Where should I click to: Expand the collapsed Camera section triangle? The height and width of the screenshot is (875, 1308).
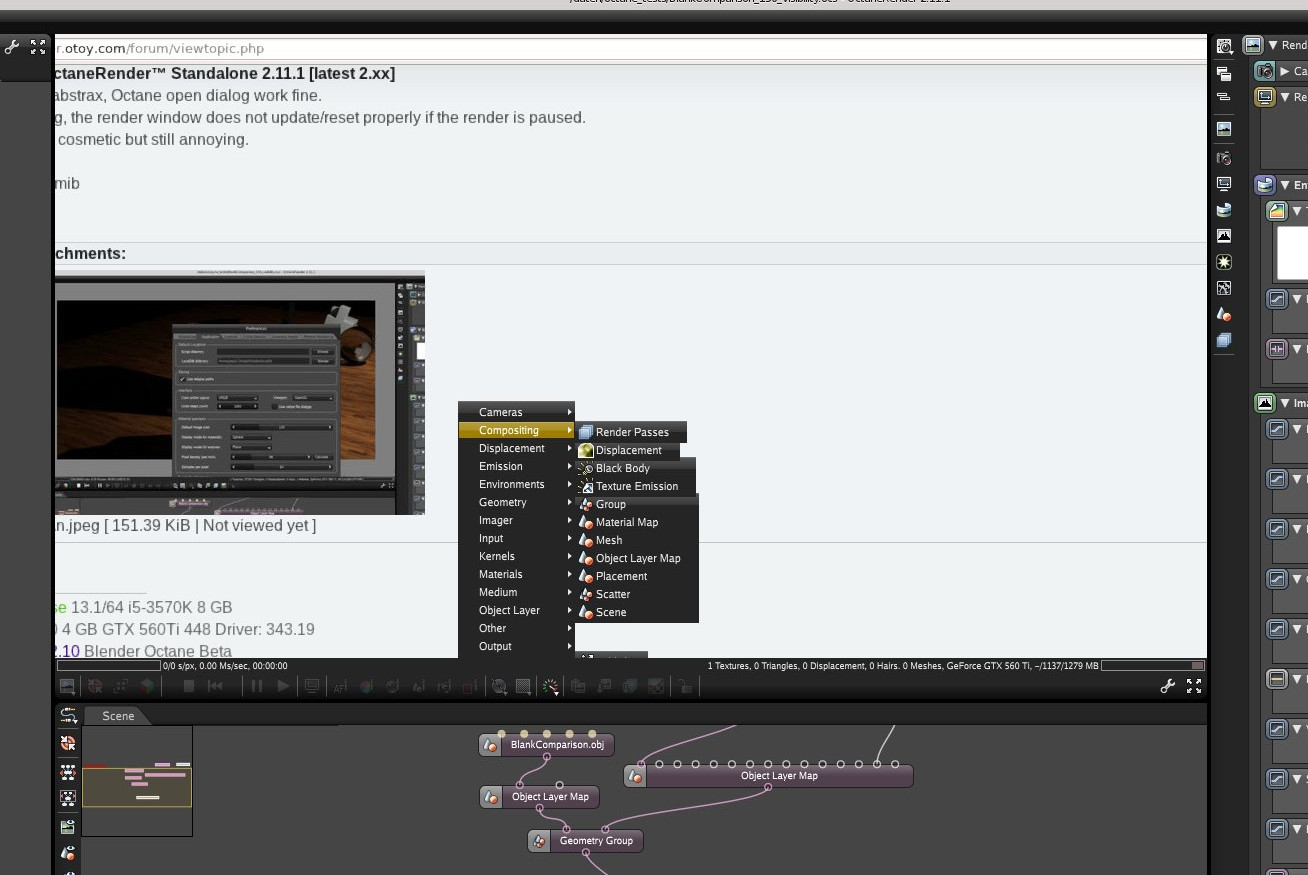[x=1285, y=71]
